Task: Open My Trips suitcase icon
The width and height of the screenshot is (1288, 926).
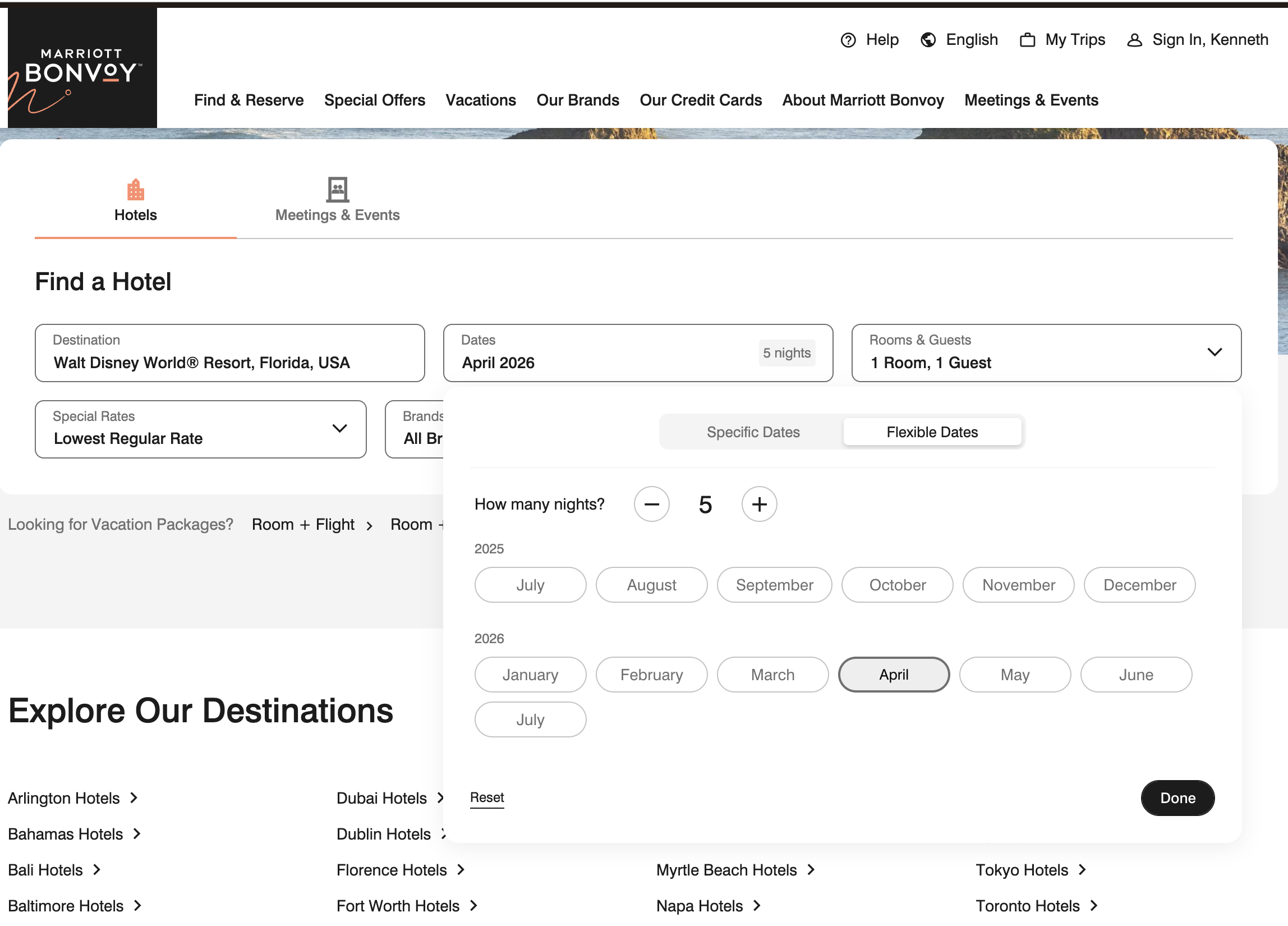Action: (1027, 40)
